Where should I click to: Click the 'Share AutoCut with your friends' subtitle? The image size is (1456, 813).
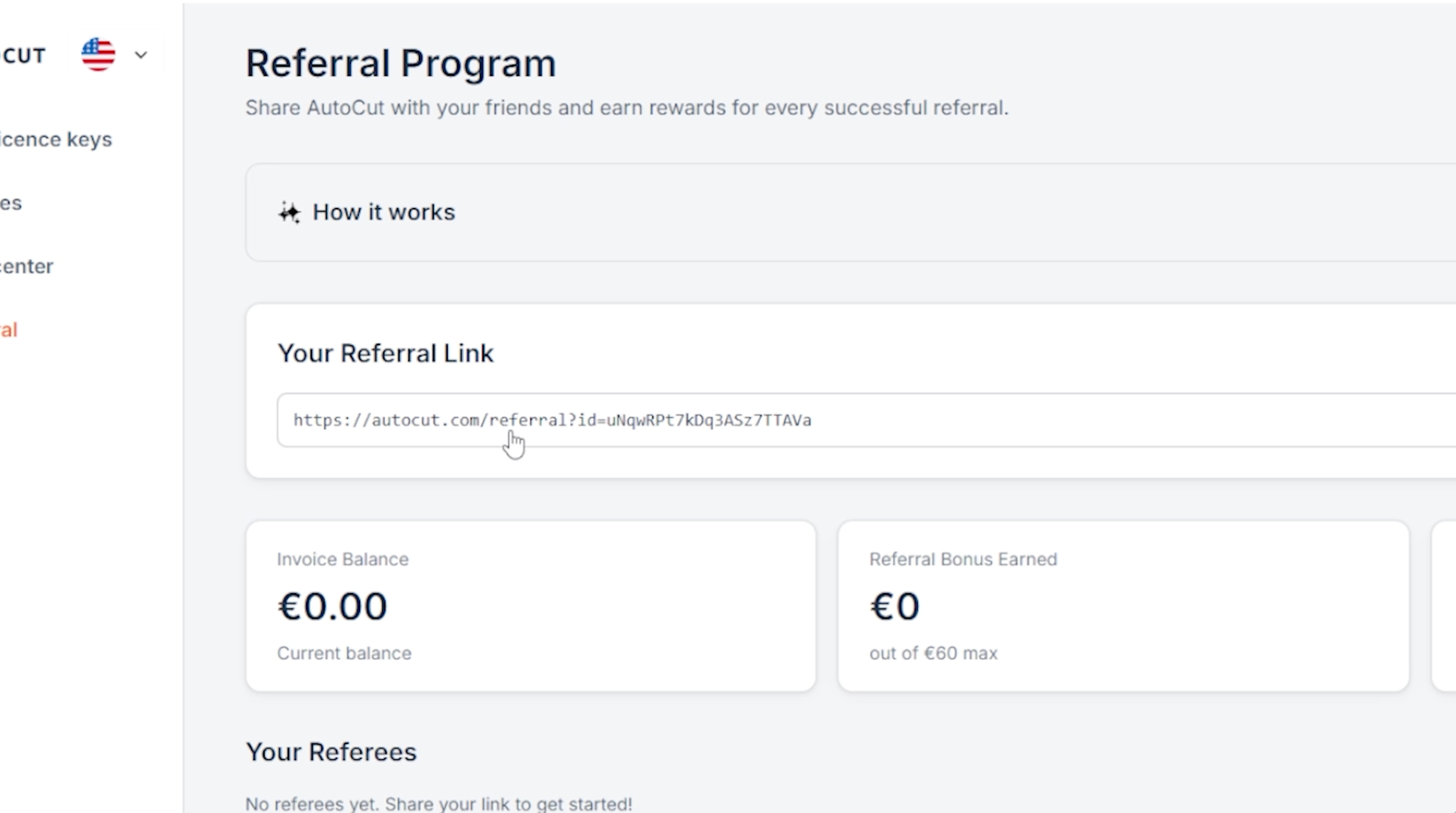click(627, 108)
